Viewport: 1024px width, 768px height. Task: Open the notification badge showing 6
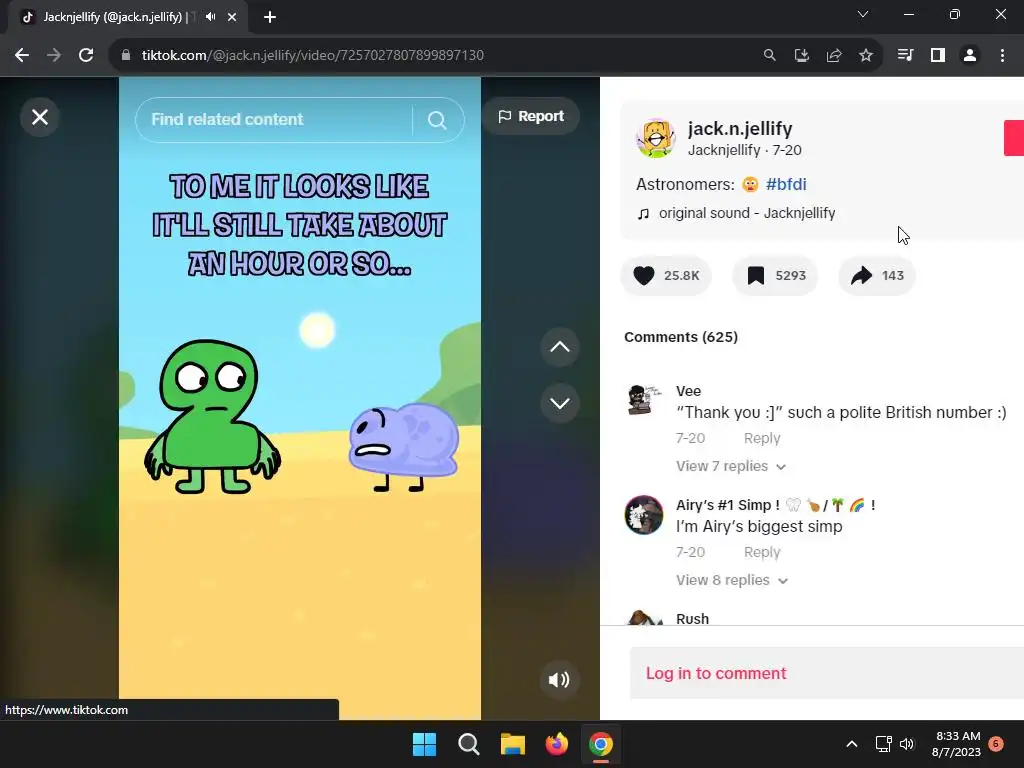click(x=996, y=743)
